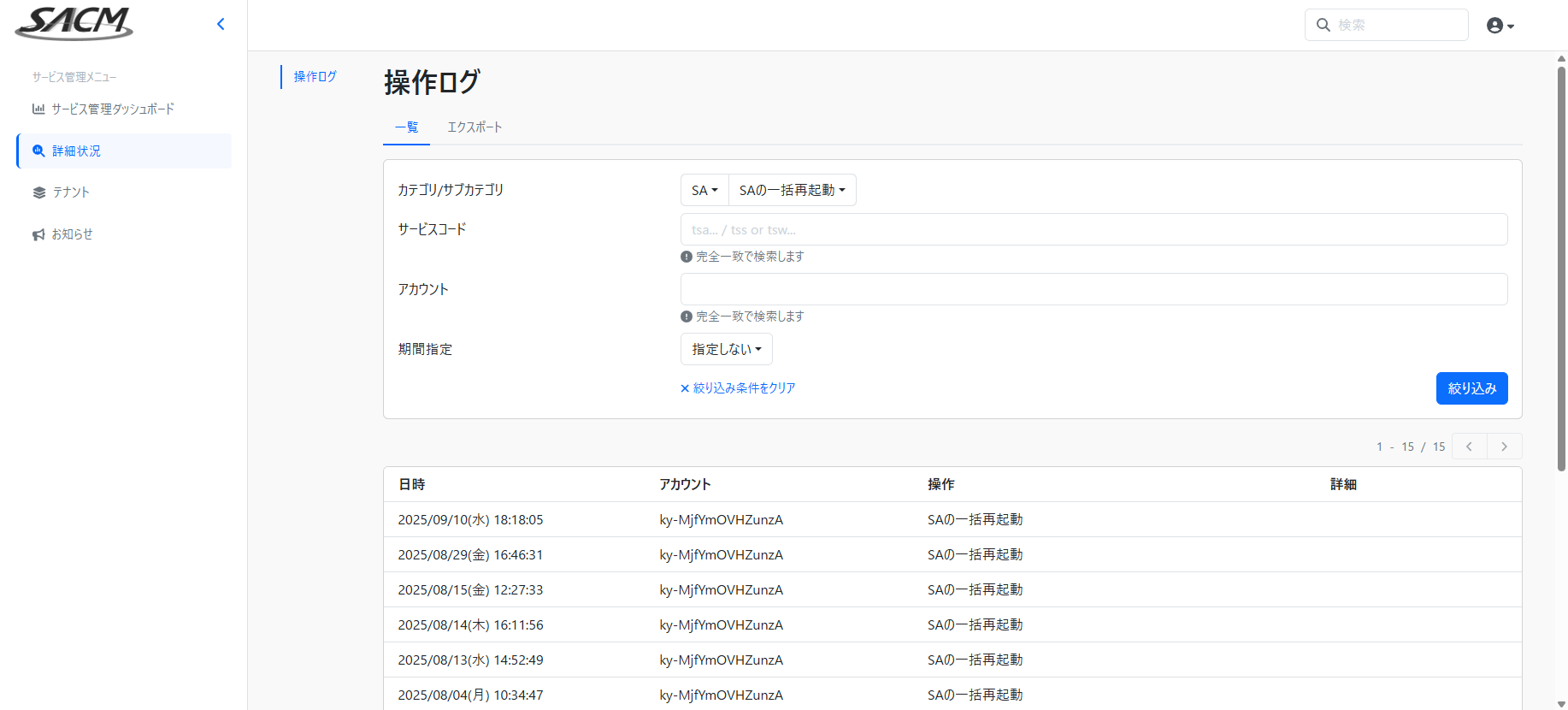The height and width of the screenshot is (710, 1568).
Task: Switch to the エクスポート tab
Action: pos(475,127)
